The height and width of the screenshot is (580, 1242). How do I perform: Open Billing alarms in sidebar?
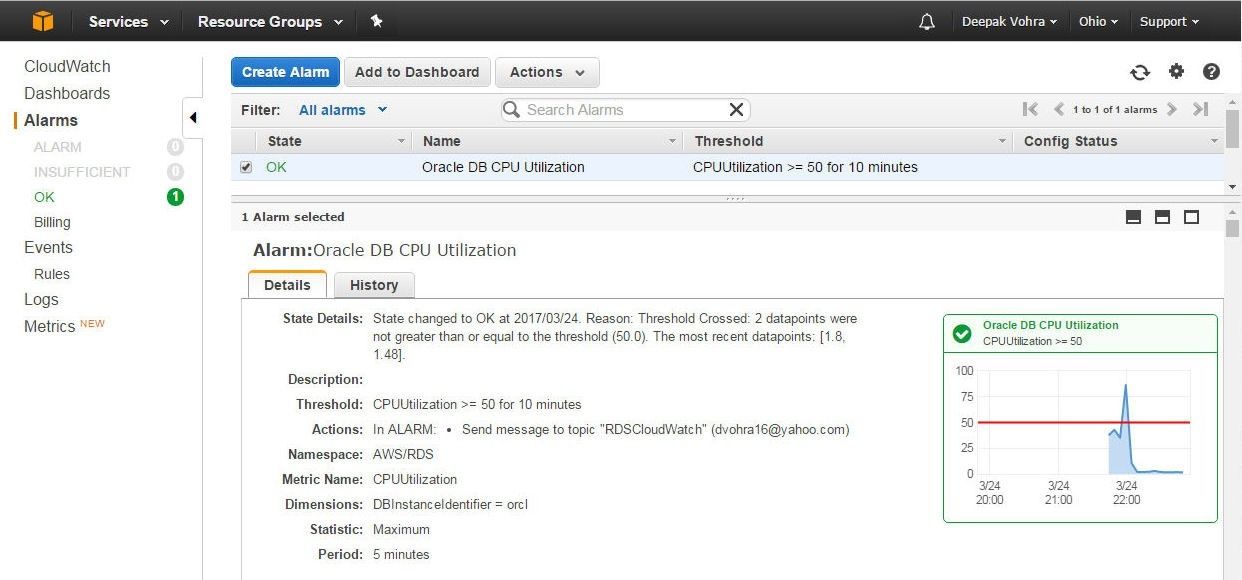pos(52,222)
